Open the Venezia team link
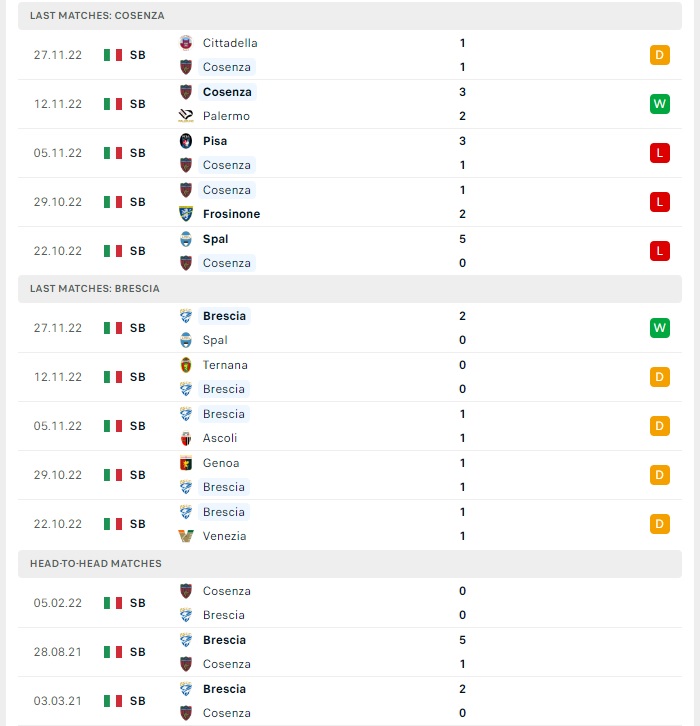Image resolution: width=700 pixels, height=726 pixels. tap(225, 536)
